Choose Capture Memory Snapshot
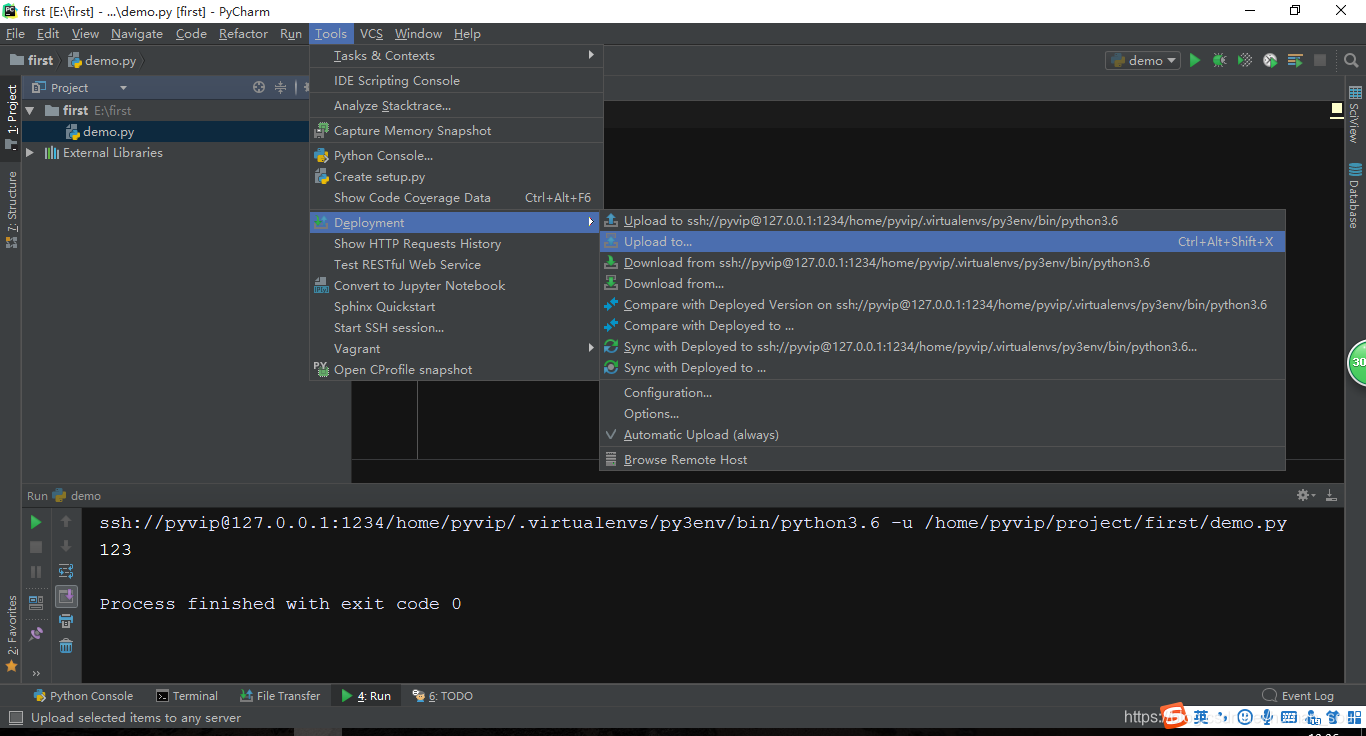Viewport: 1366px width, 736px height. [455, 131]
